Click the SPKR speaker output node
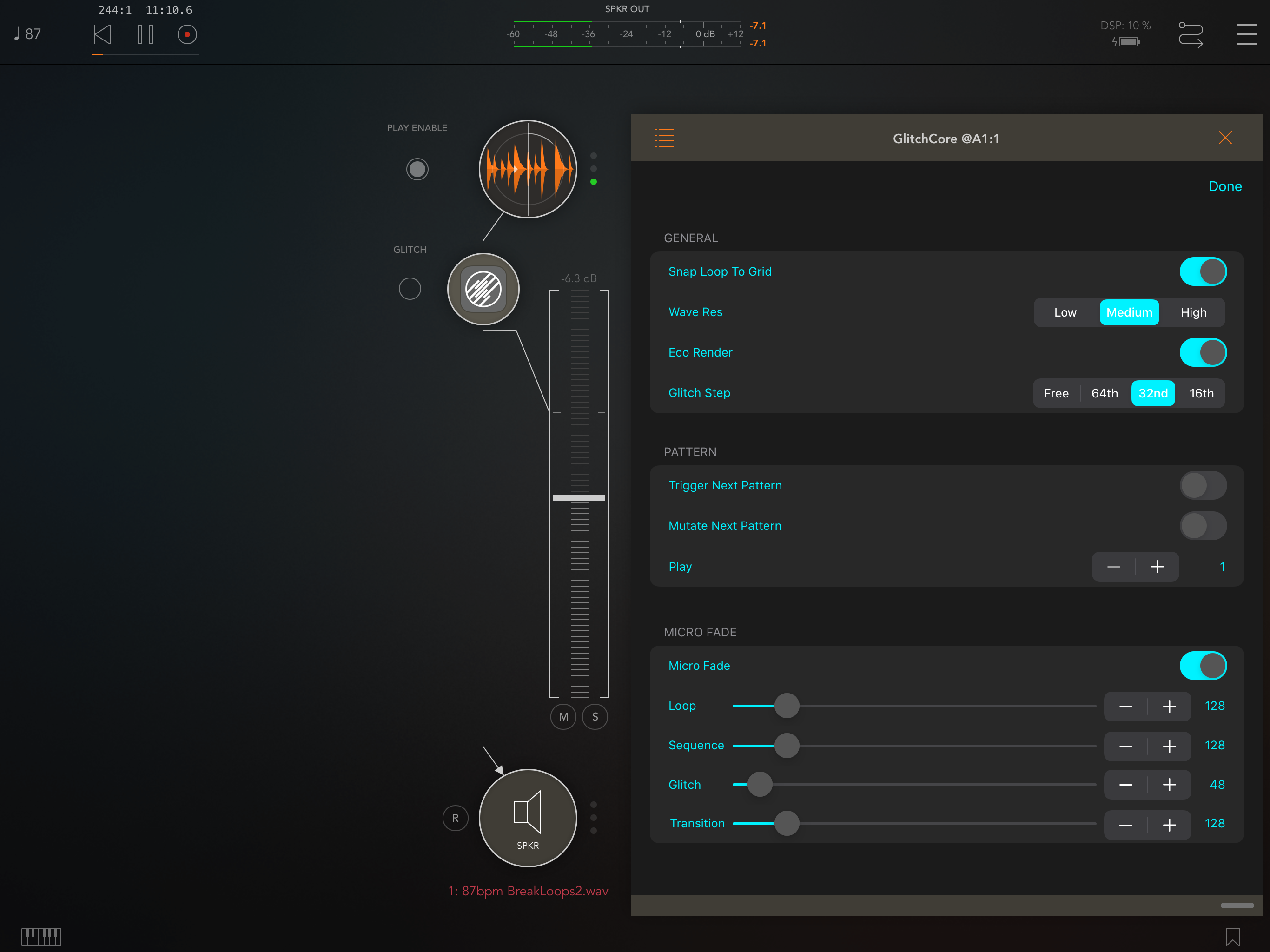 528,817
